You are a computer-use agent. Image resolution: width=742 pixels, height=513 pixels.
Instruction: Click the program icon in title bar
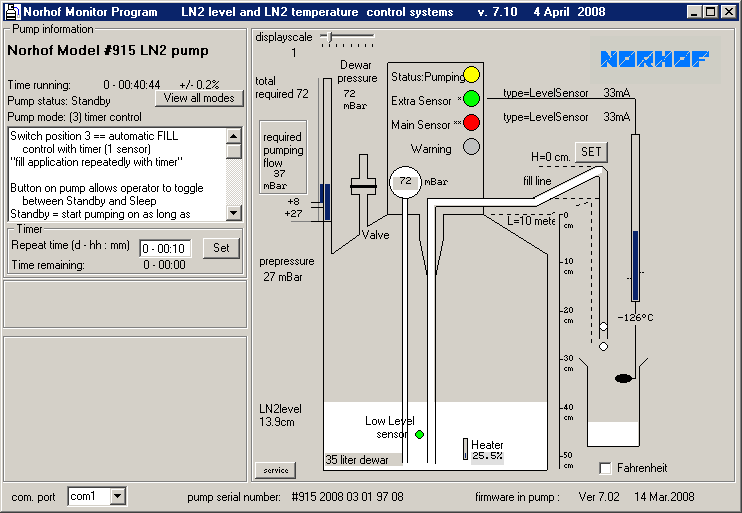pyautogui.click(x=12, y=11)
